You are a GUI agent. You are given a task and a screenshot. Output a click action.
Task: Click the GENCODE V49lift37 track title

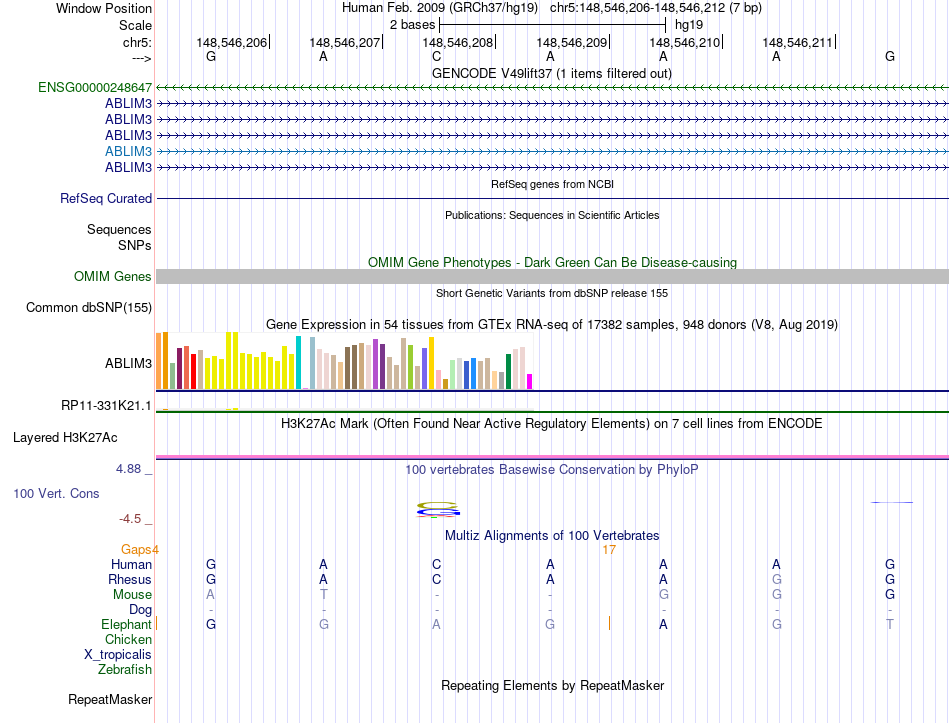coord(552,74)
